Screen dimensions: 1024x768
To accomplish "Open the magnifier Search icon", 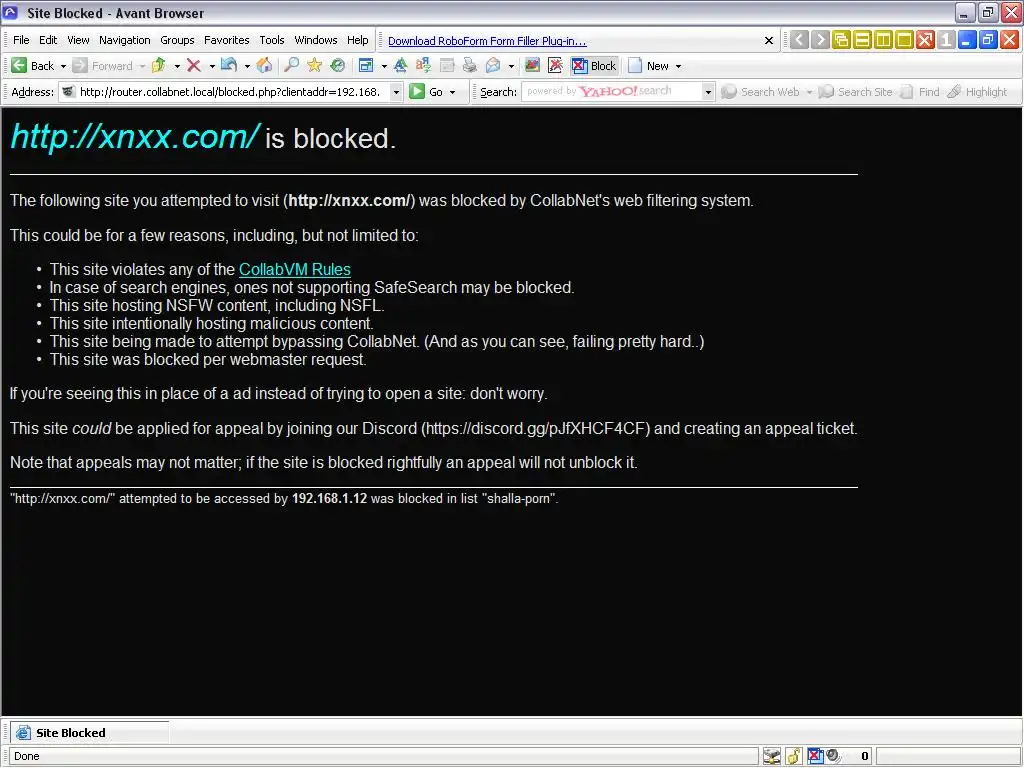I will click(291, 66).
